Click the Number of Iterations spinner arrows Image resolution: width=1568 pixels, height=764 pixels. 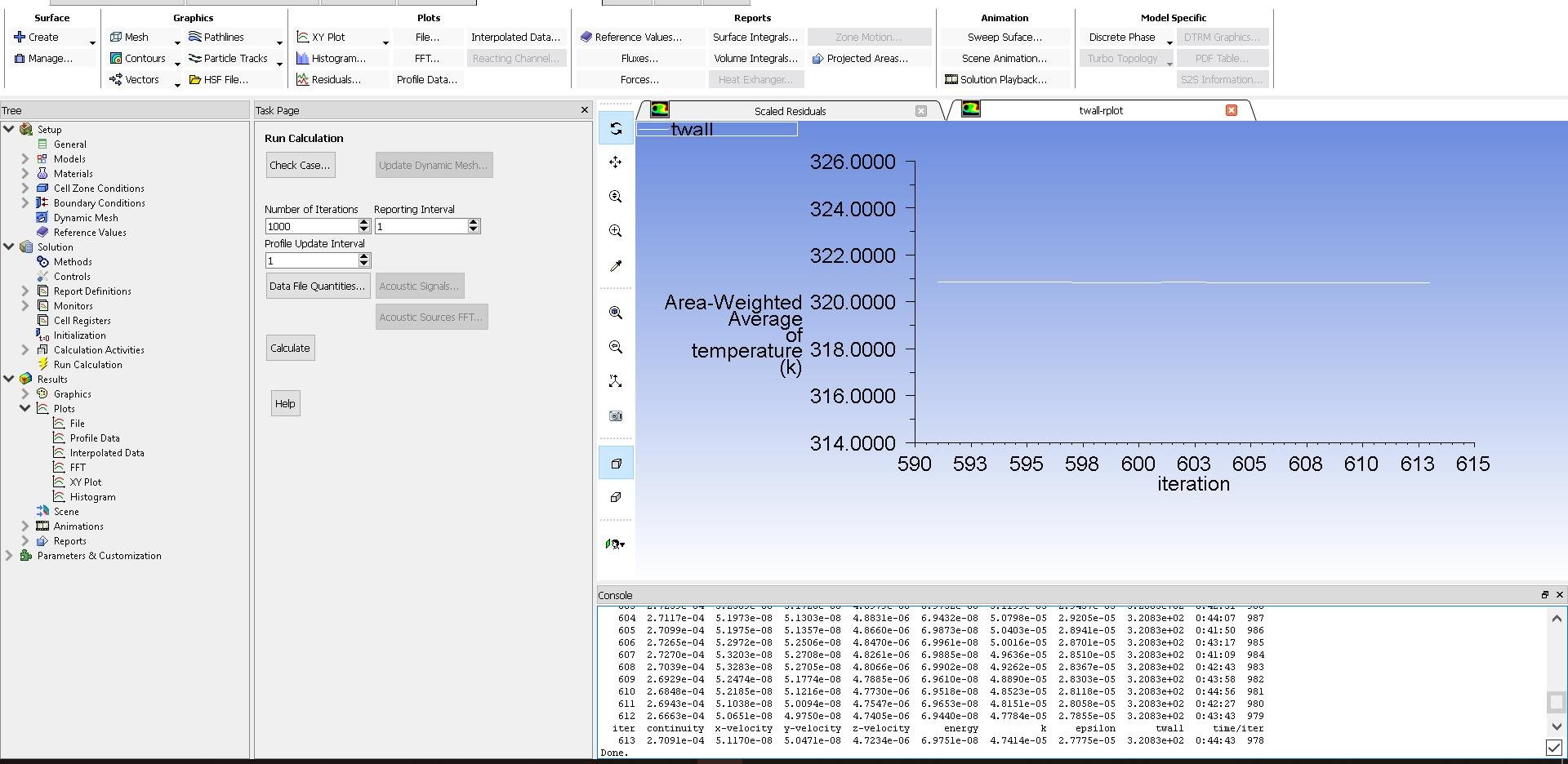pyautogui.click(x=364, y=226)
